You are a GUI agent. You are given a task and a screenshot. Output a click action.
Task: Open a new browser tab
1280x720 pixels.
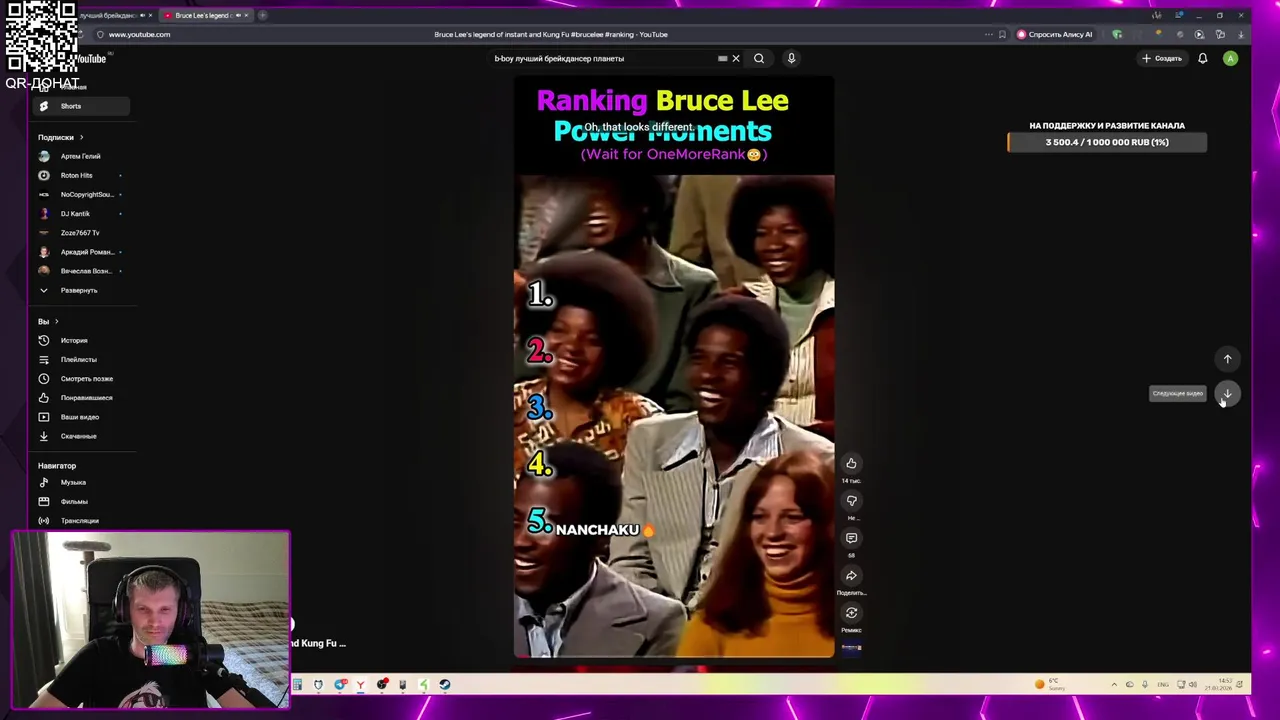[262, 15]
